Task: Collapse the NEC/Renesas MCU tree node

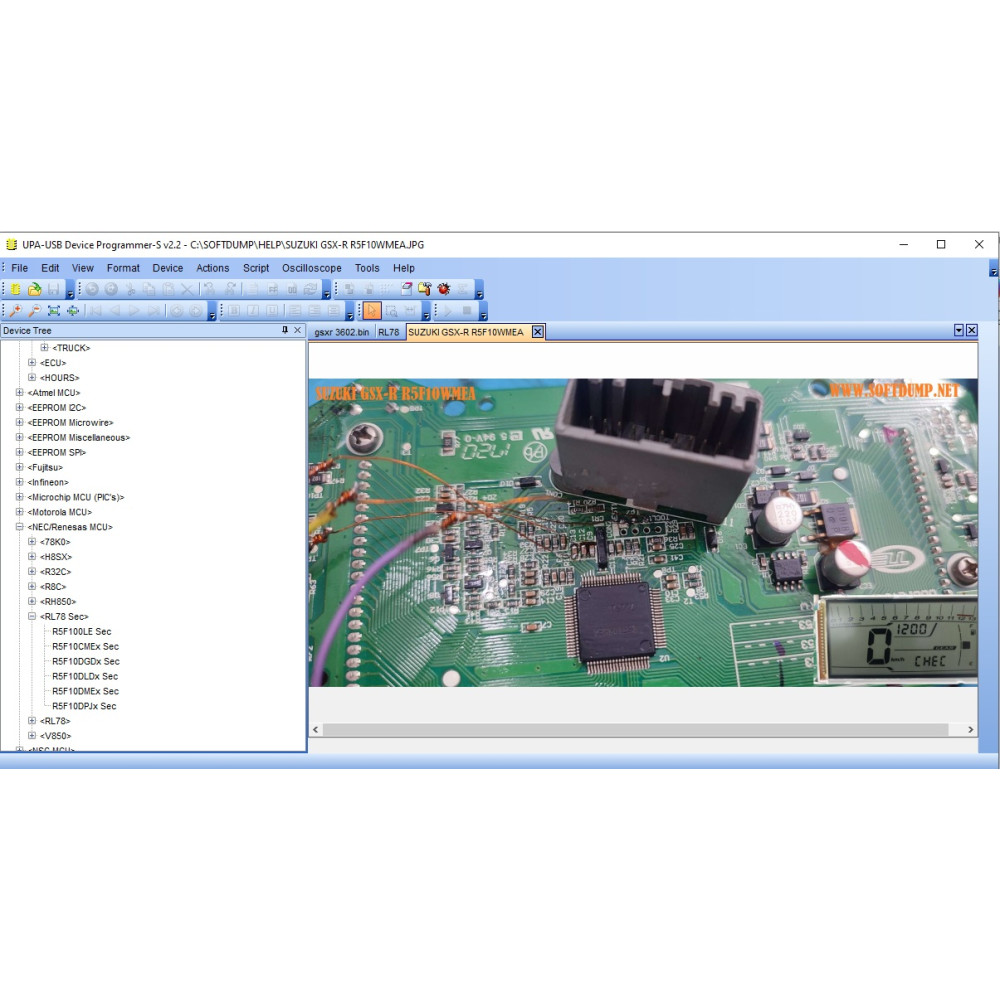Action: [19, 527]
